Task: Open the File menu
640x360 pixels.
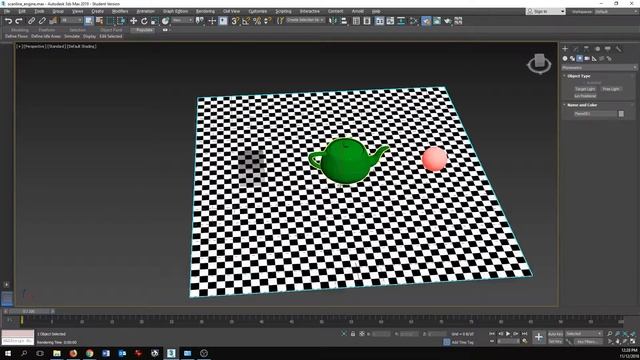Action: pos(7,11)
